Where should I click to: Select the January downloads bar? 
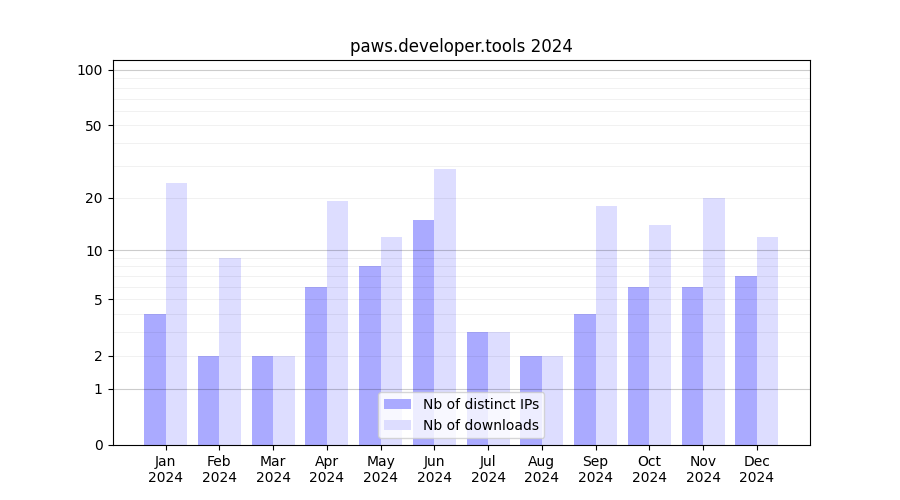pos(176,313)
